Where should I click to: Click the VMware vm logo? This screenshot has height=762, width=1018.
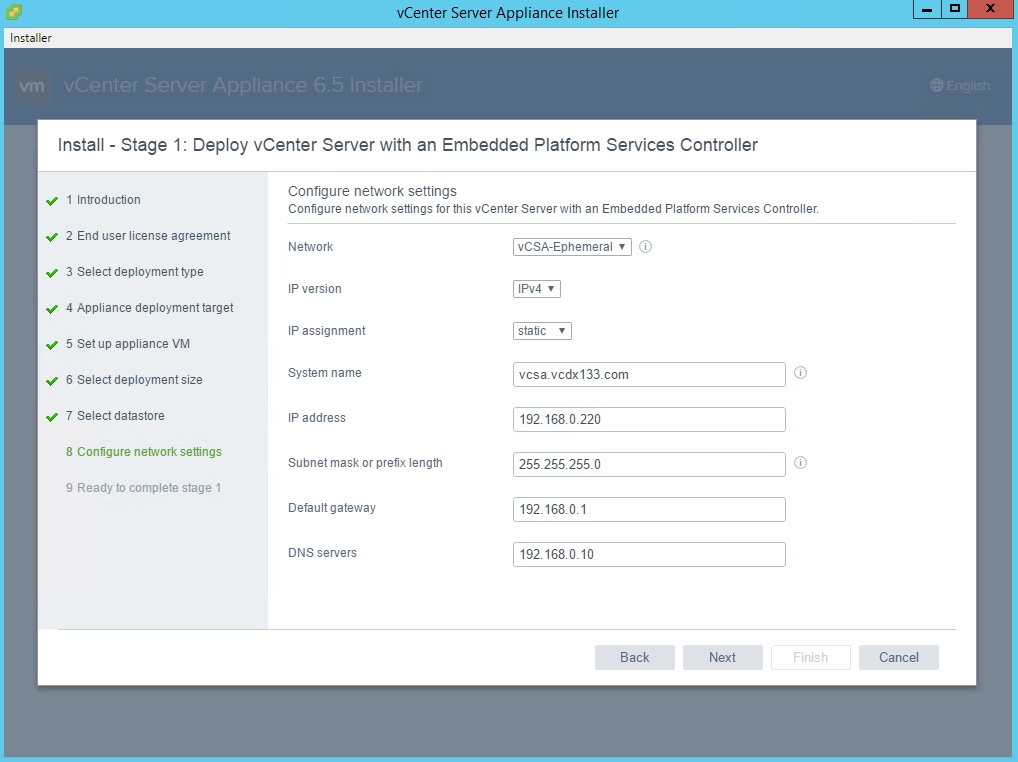tap(32, 86)
